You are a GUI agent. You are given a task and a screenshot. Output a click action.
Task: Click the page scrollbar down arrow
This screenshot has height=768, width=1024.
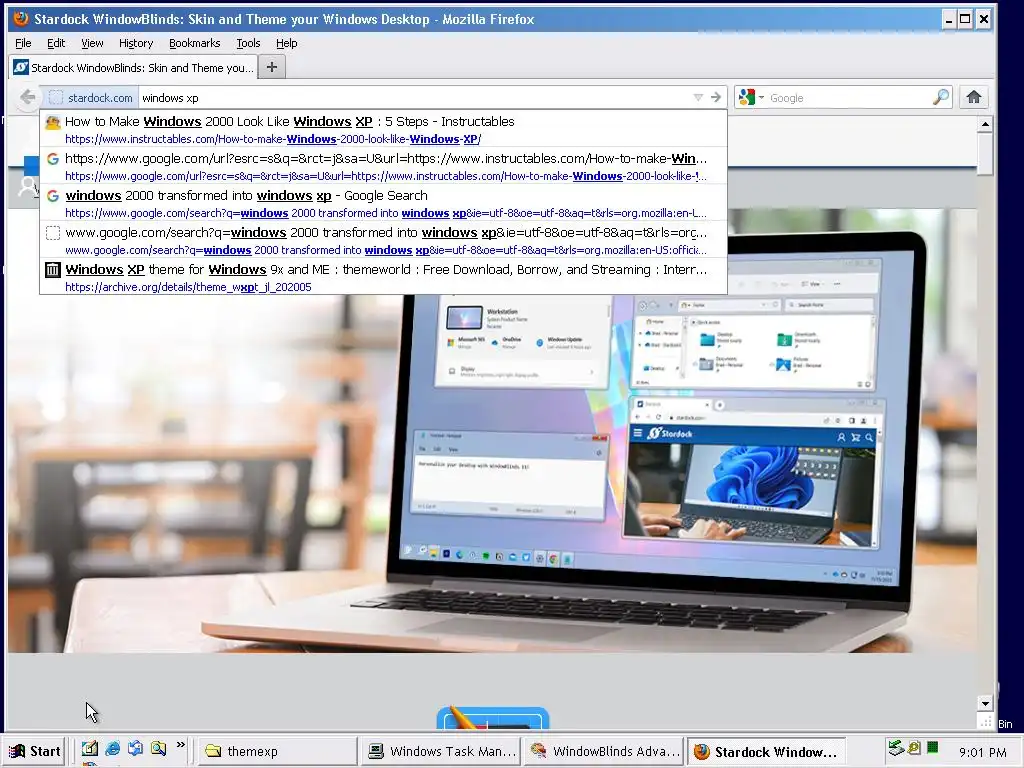pyautogui.click(x=985, y=703)
